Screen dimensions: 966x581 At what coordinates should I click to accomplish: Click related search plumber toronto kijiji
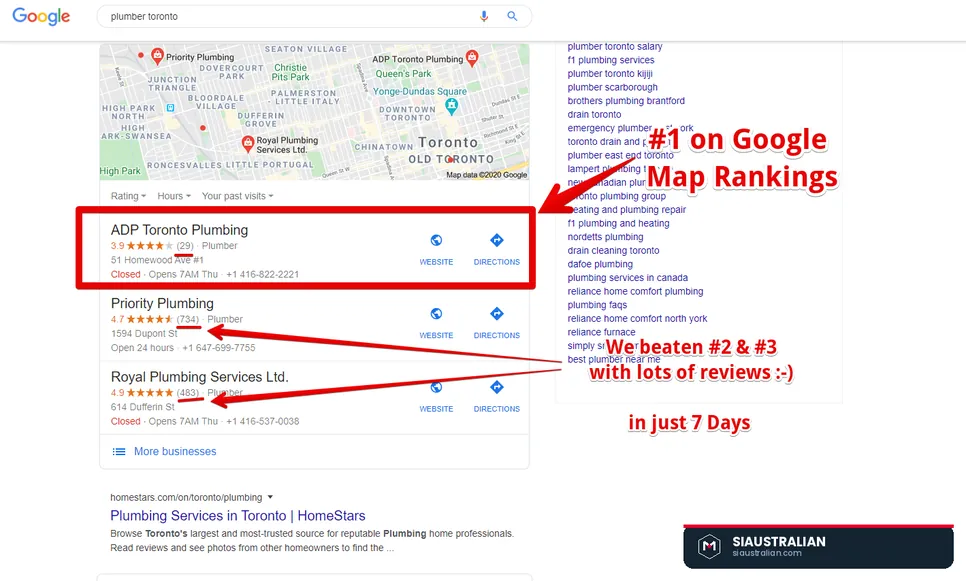tap(610, 73)
